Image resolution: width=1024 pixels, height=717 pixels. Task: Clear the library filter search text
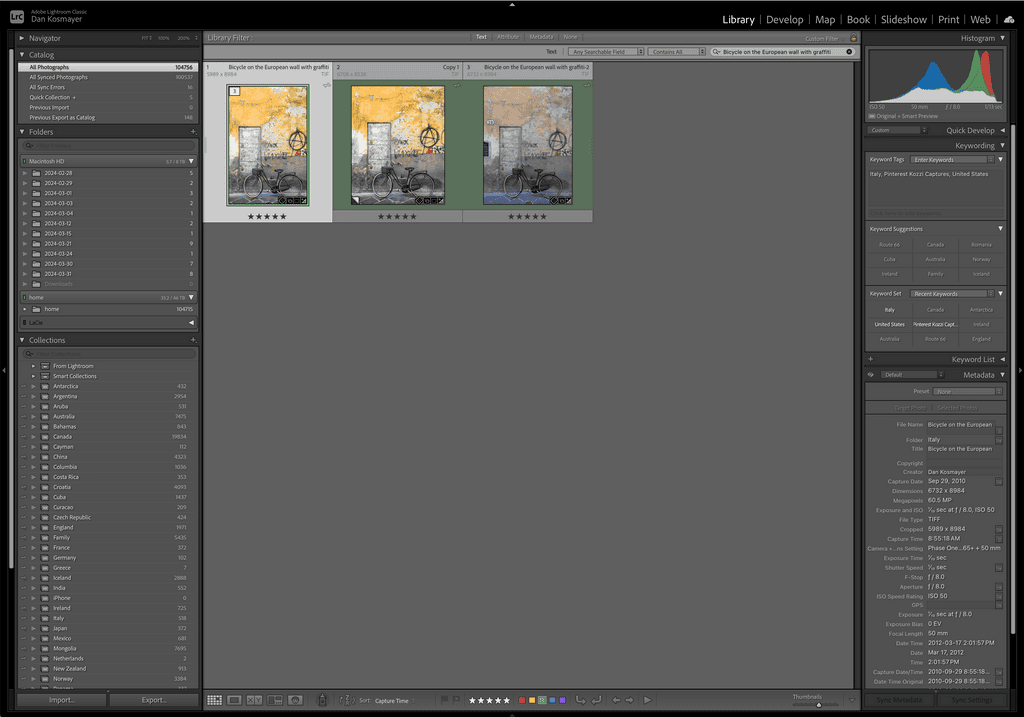849,52
